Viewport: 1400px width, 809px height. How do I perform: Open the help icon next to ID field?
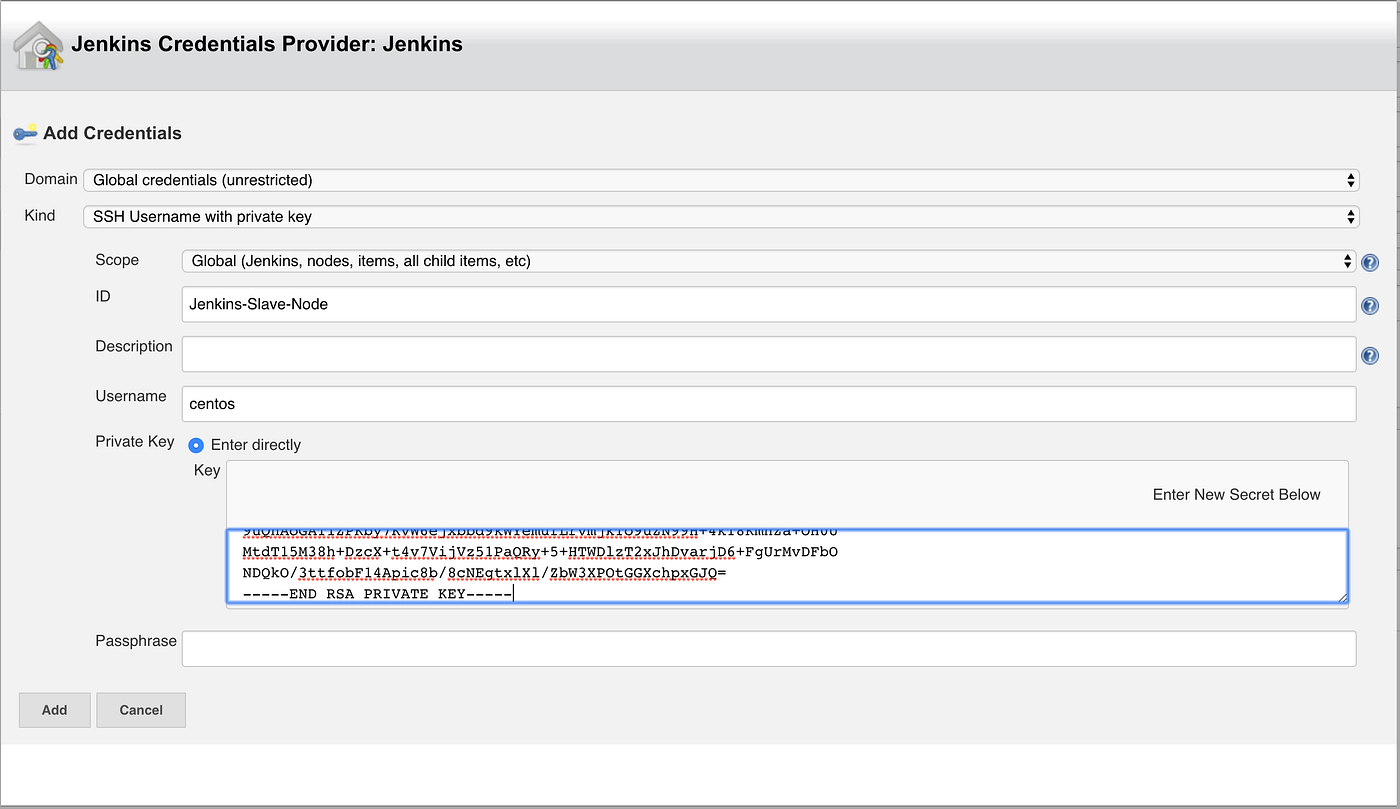[1369, 305]
